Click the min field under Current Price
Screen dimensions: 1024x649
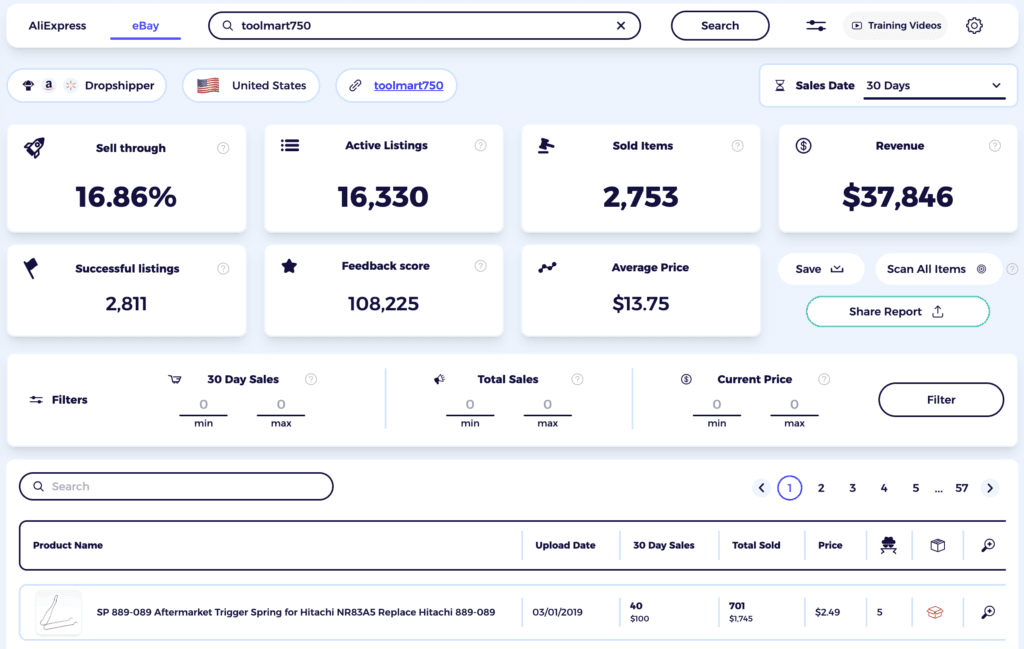pyautogui.click(x=717, y=404)
